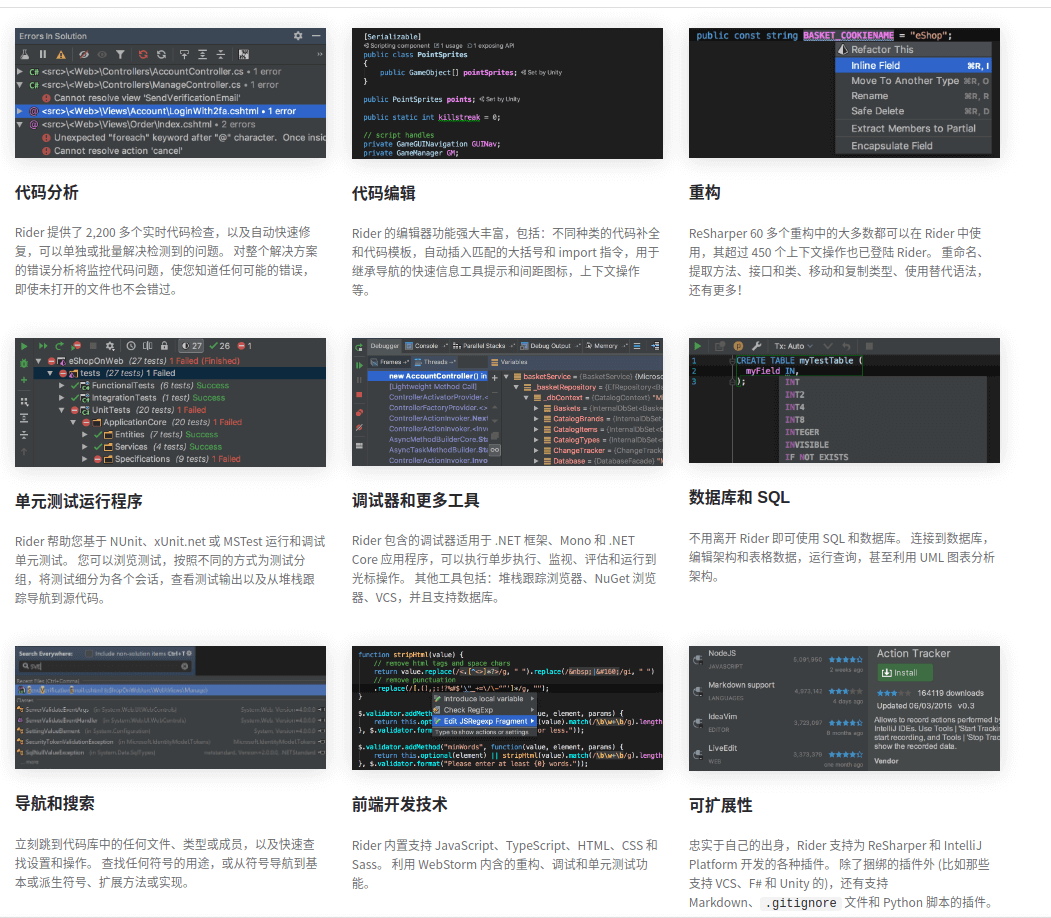The height and width of the screenshot is (918, 1051).
Task: Click the clock icon in unit test toolbar
Action: pyautogui.click(x=131, y=346)
